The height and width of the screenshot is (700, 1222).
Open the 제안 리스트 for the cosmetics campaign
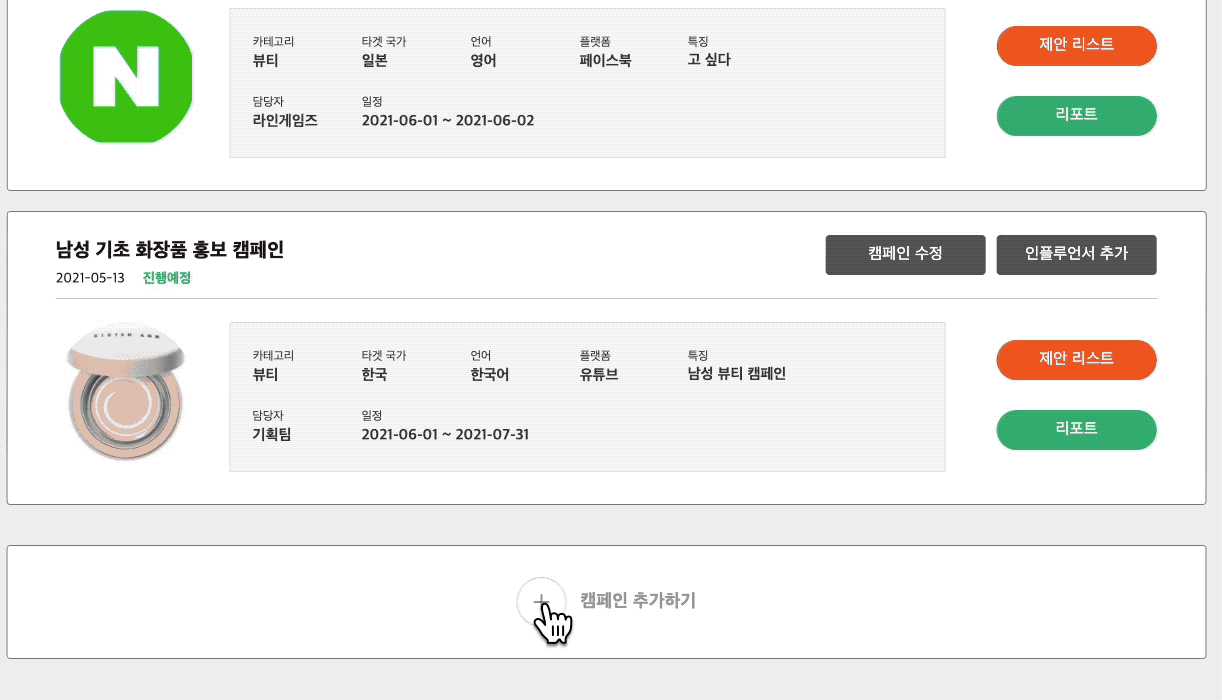pyautogui.click(x=1076, y=360)
